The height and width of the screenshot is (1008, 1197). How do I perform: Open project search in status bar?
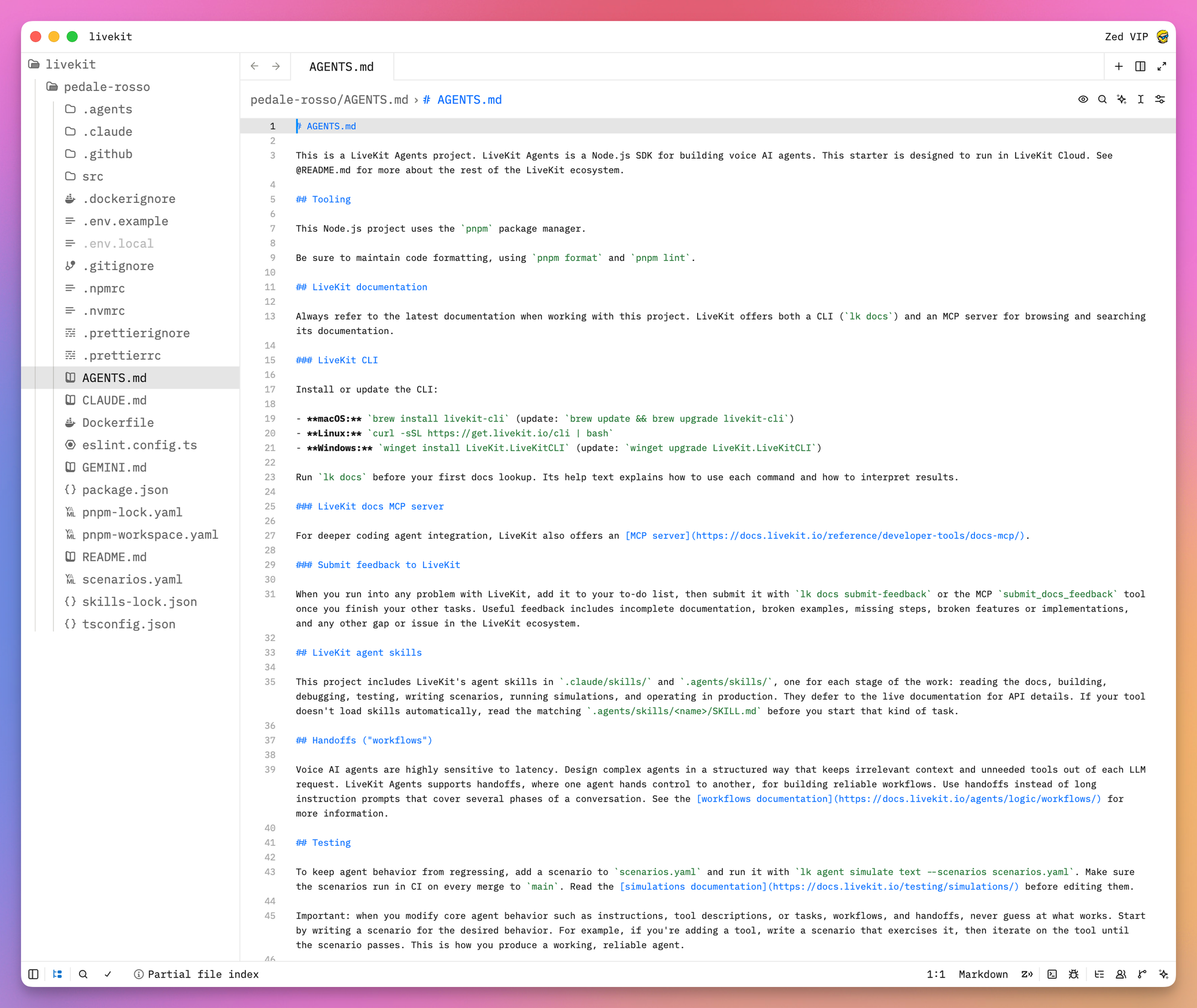[83, 974]
